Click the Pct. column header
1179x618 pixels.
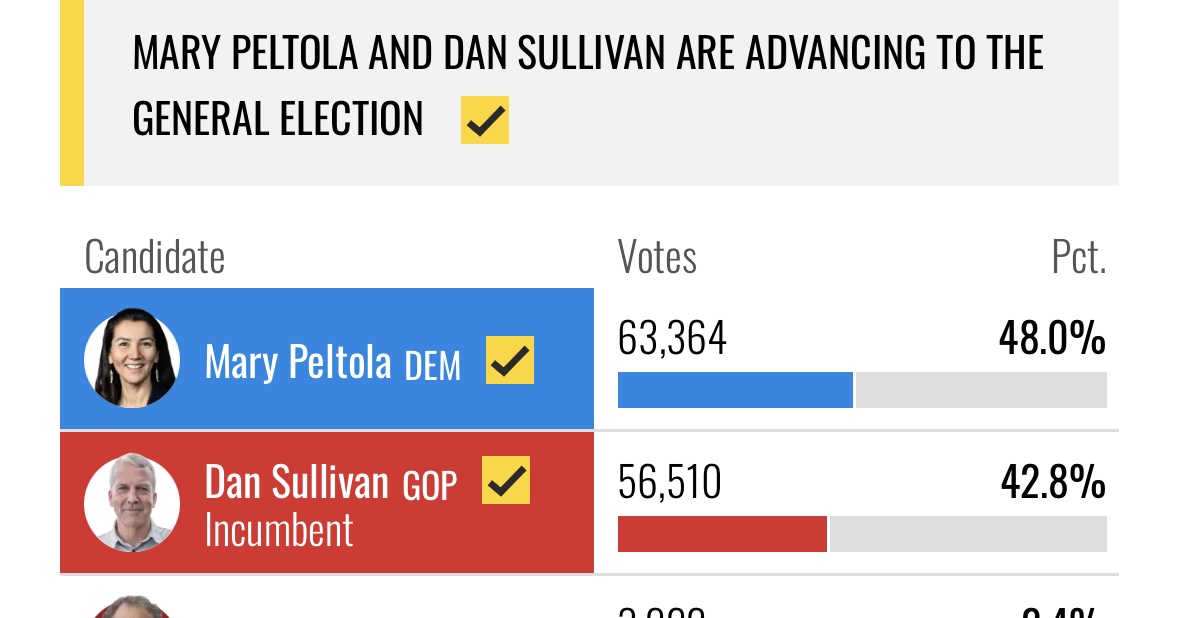coord(1079,257)
